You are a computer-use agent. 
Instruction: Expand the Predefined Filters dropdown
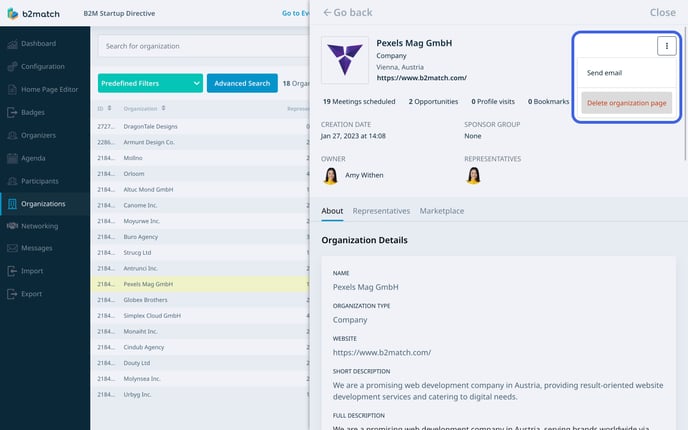click(150, 83)
